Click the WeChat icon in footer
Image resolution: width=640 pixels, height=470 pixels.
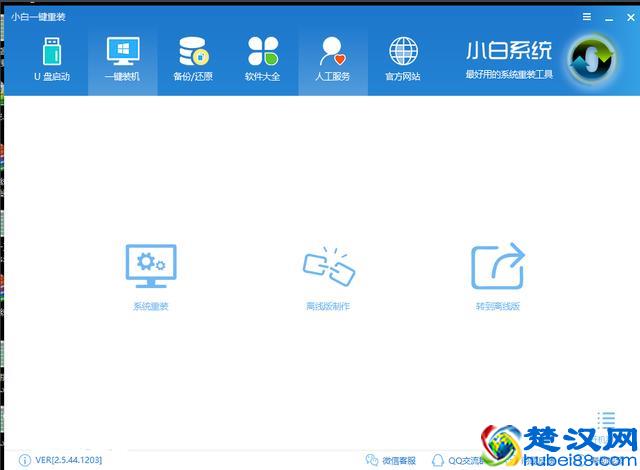click(372, 460)
